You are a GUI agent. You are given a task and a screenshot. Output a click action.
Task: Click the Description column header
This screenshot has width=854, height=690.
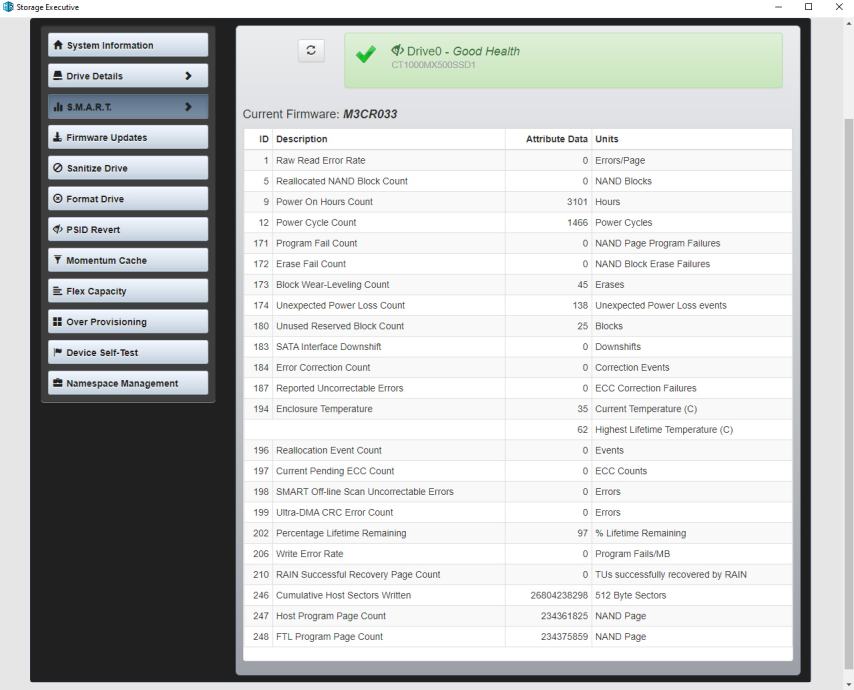point(302,139)
